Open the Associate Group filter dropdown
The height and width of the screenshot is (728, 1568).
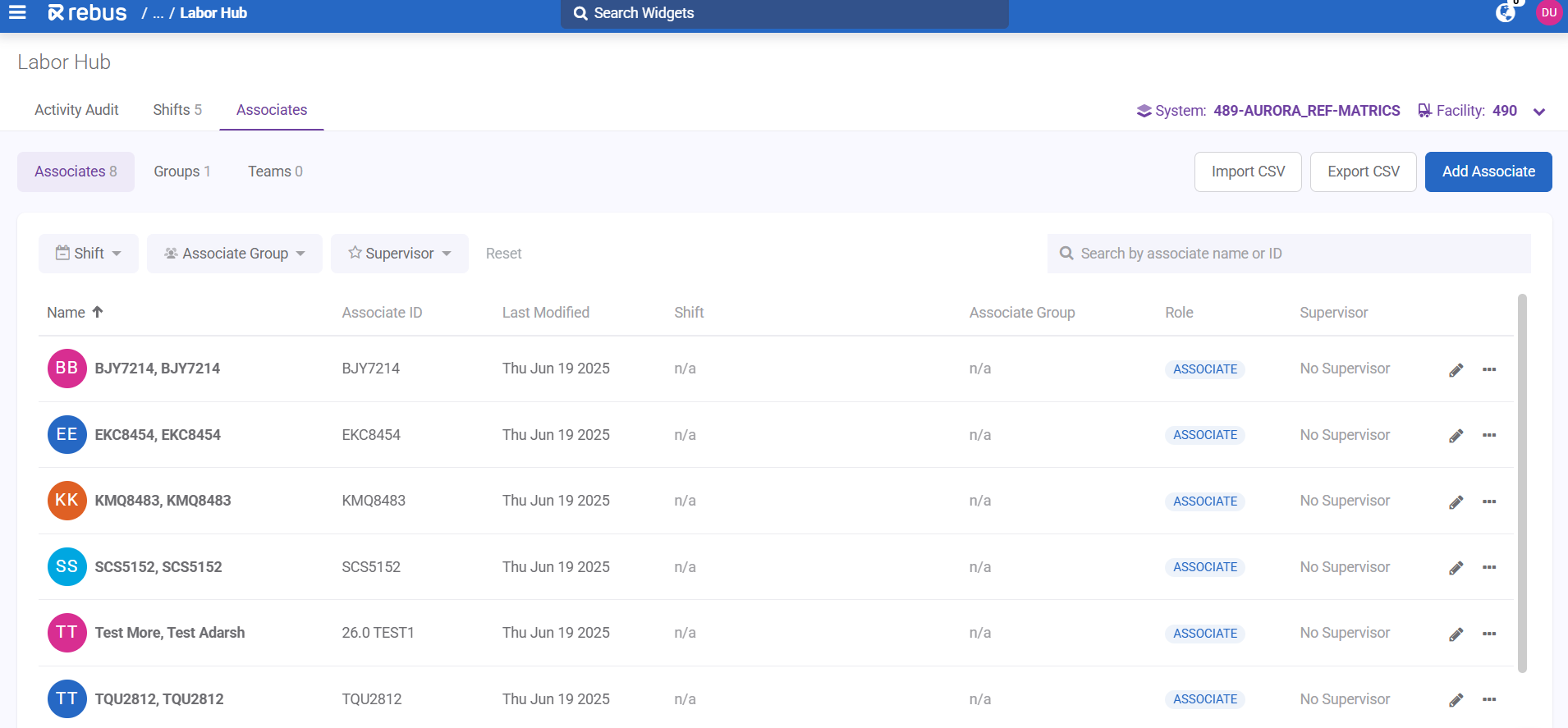pos(235,254)
